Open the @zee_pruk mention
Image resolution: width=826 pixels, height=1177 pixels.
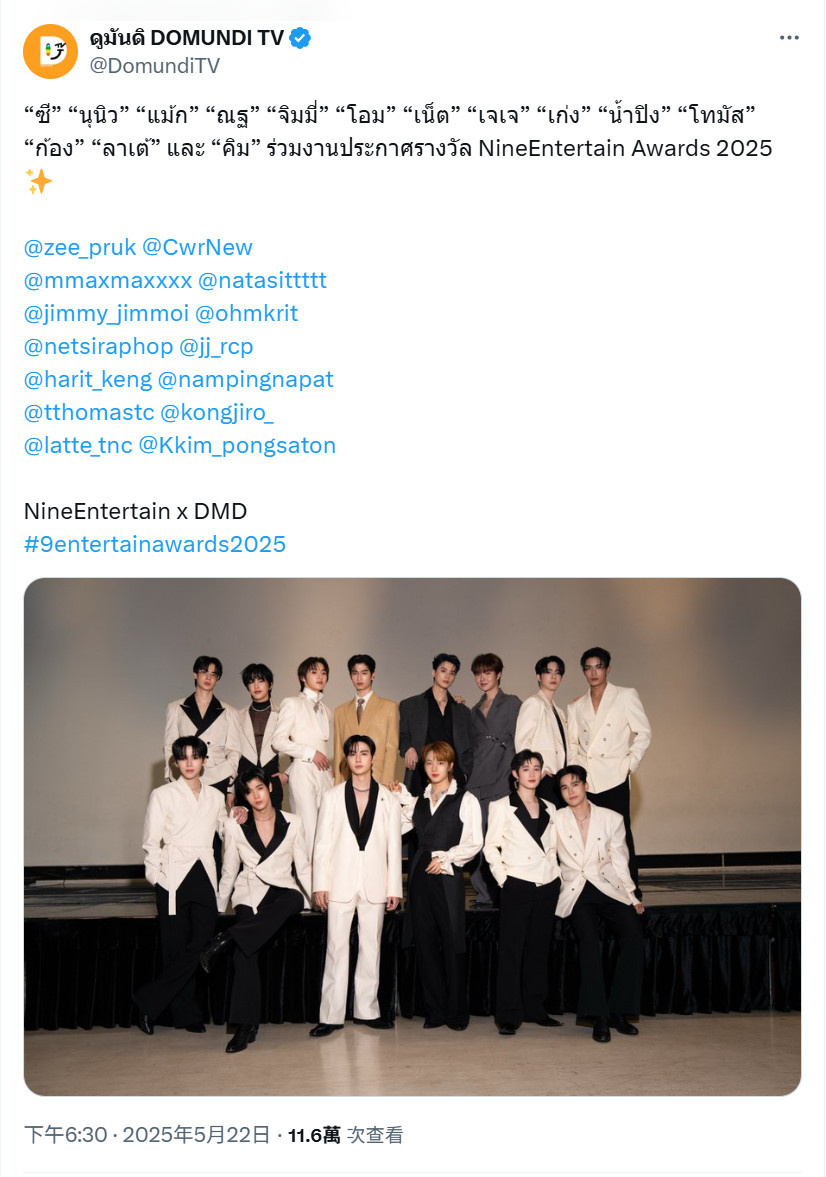80,247
